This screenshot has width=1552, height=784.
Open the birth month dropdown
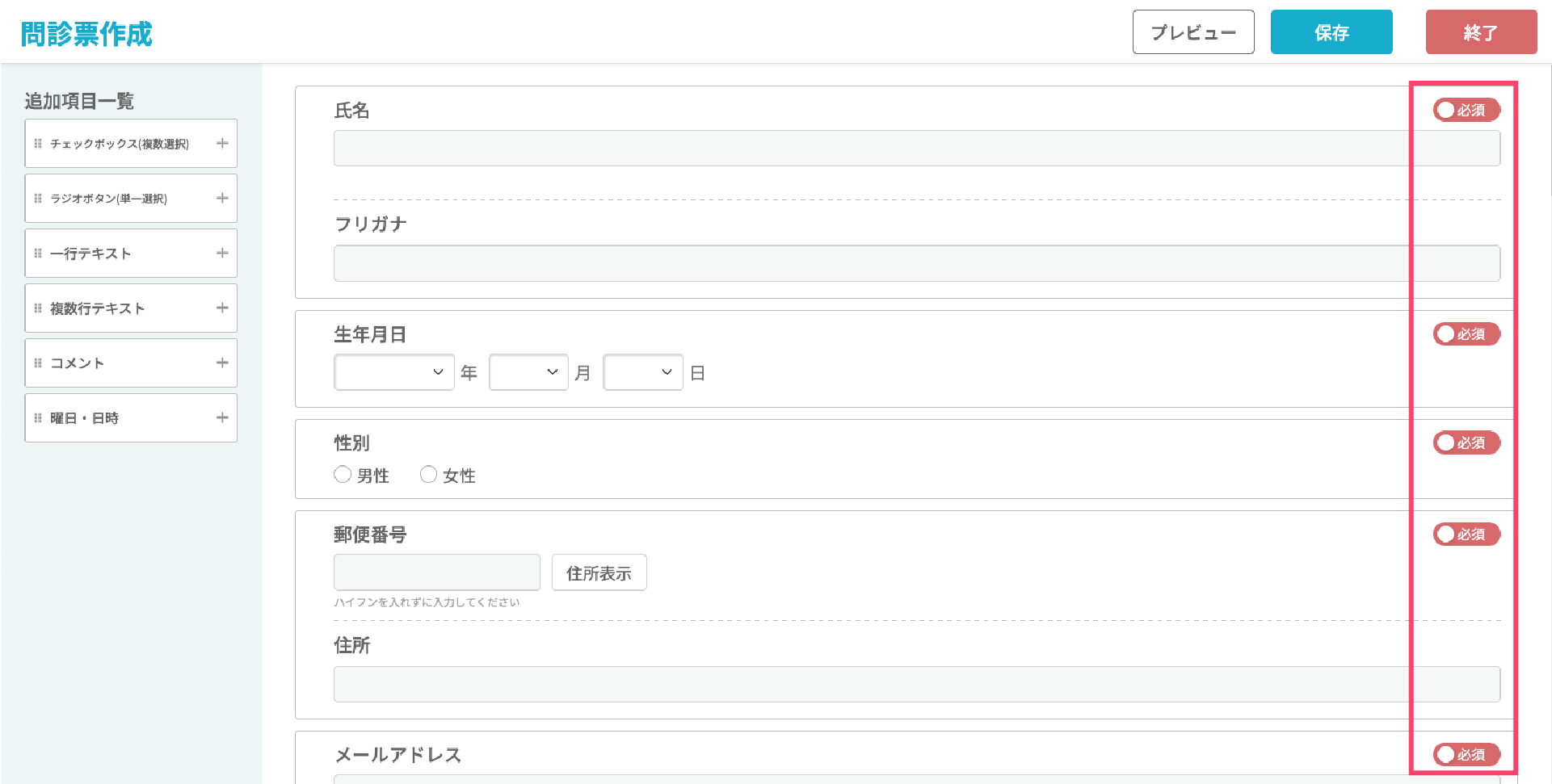click(x=528, y=372)
